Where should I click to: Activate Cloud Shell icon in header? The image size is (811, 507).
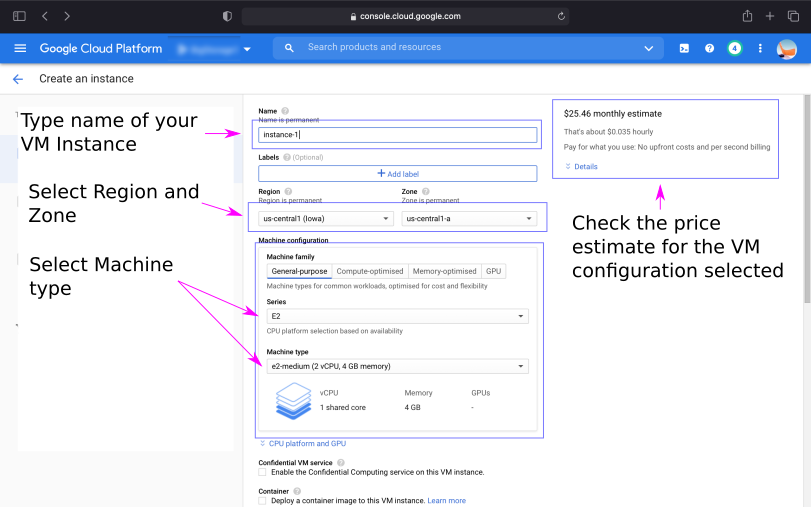(x=684, y=48)
